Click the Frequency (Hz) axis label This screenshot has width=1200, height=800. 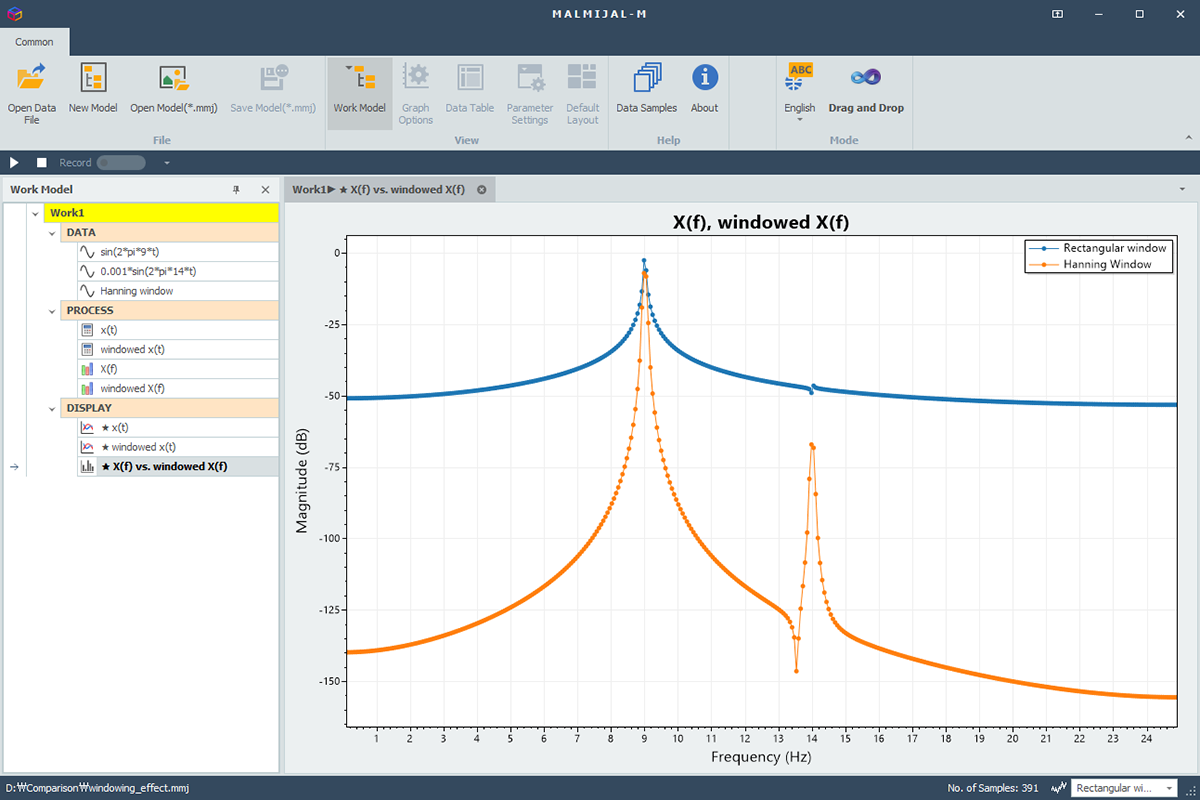[761, 757]
